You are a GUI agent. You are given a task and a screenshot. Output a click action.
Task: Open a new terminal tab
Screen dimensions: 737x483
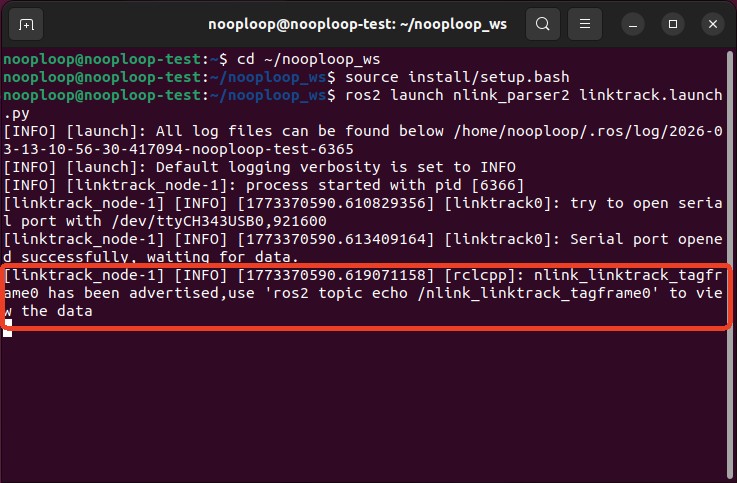click(x=26, y=23)
